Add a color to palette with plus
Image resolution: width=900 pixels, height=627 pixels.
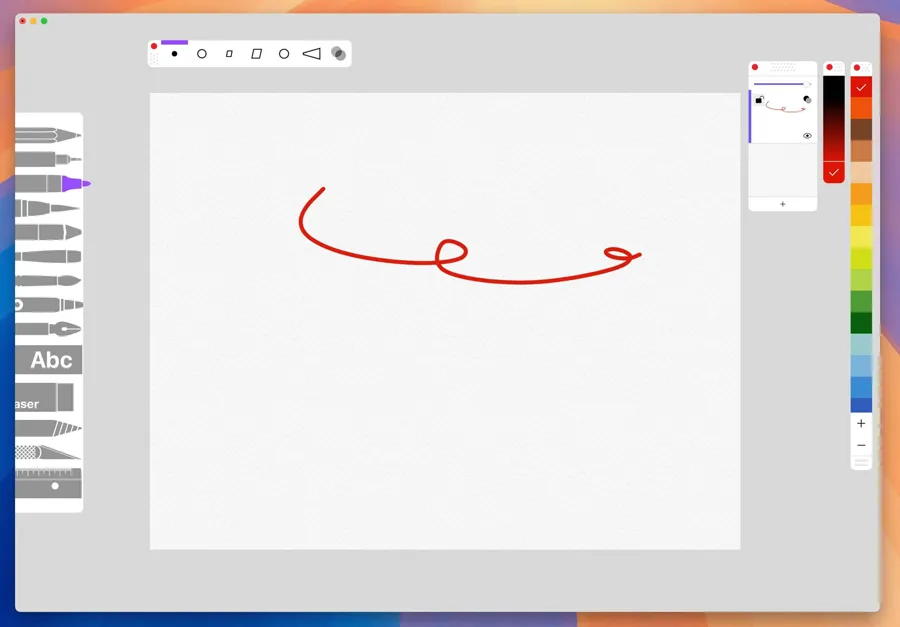click(x=861, y=424)
